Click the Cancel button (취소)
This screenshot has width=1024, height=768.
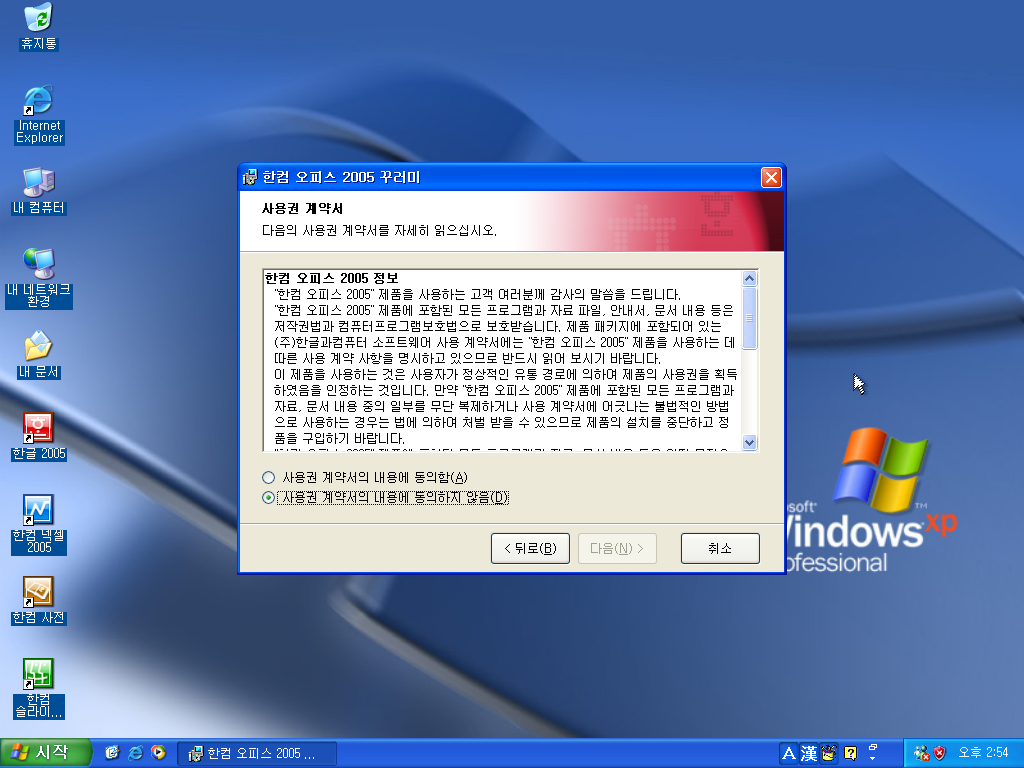click(720, 549)
